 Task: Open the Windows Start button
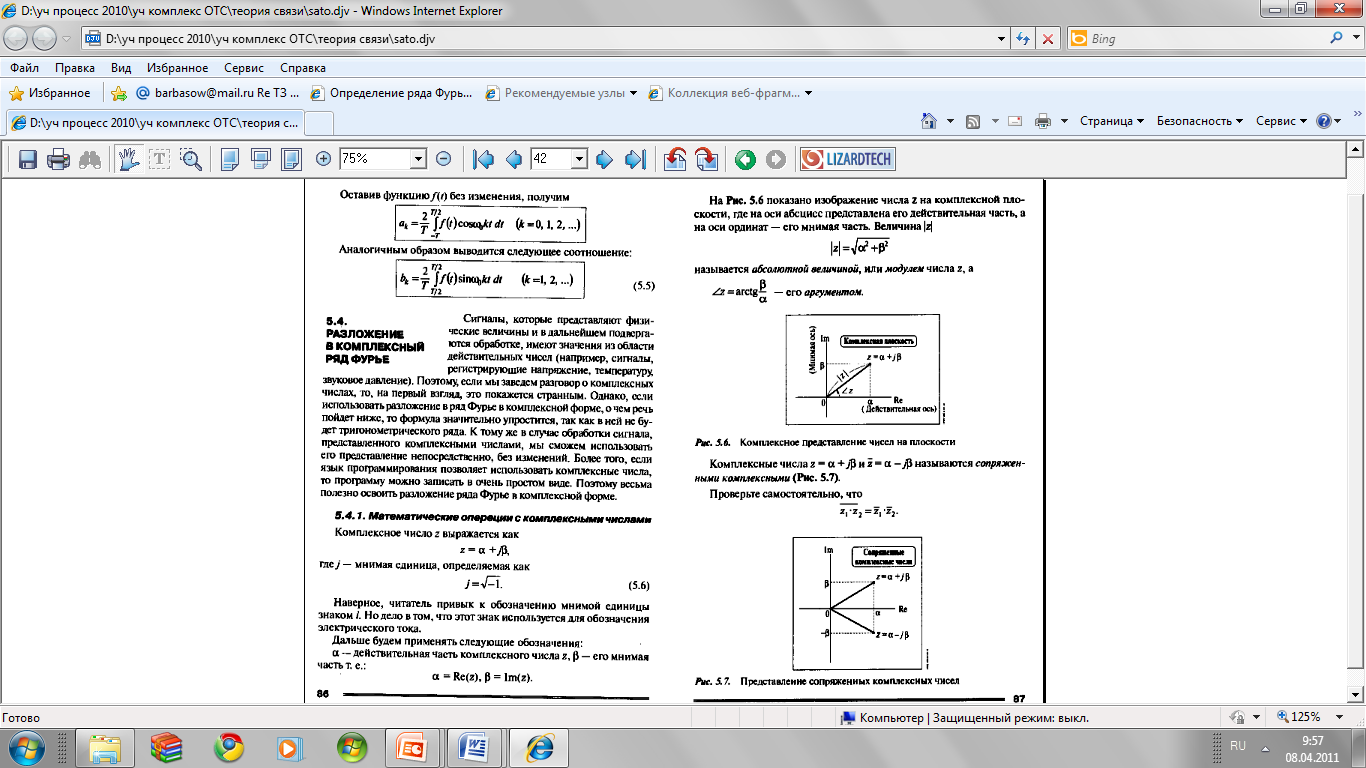(27, 748)
